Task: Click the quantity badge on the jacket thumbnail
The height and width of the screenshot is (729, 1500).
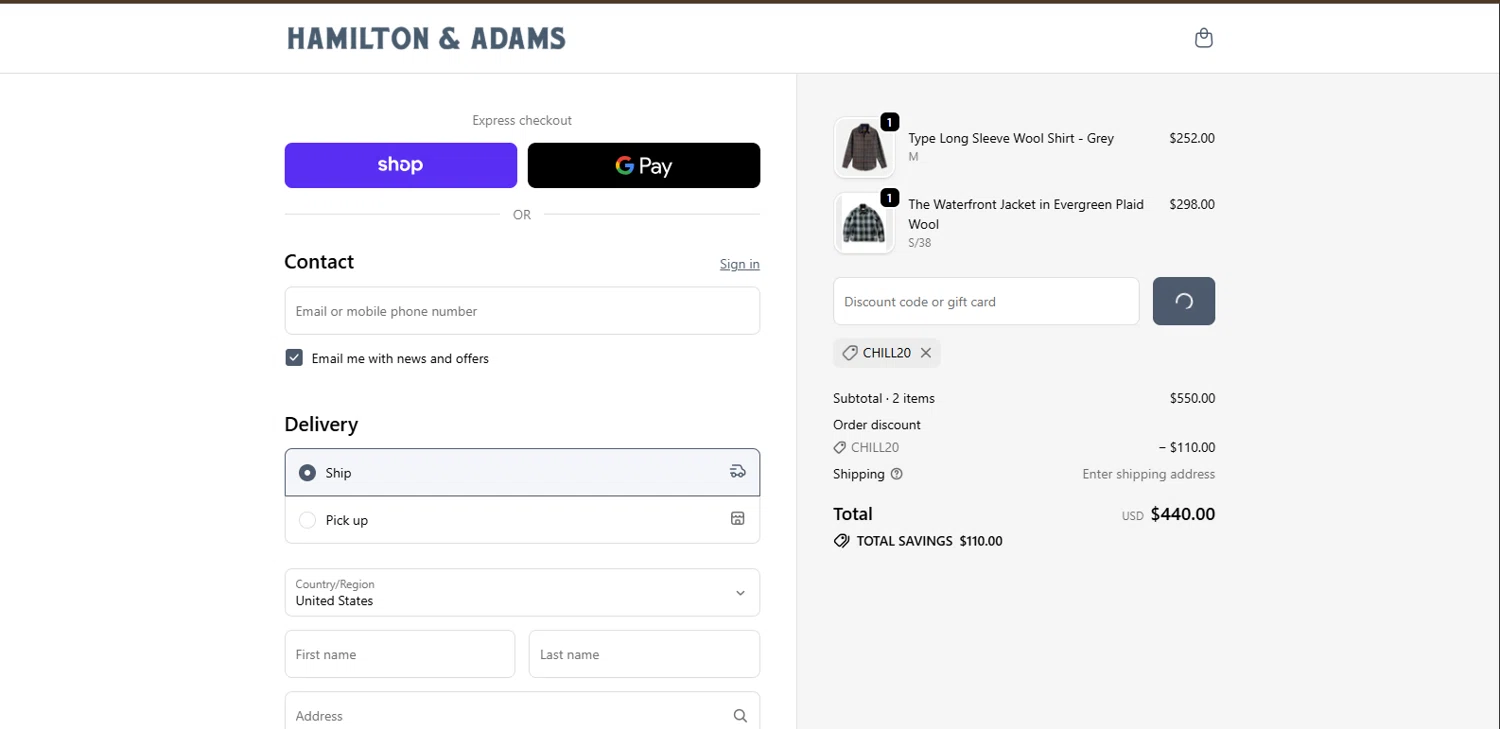Action: [x=889, y=198]
